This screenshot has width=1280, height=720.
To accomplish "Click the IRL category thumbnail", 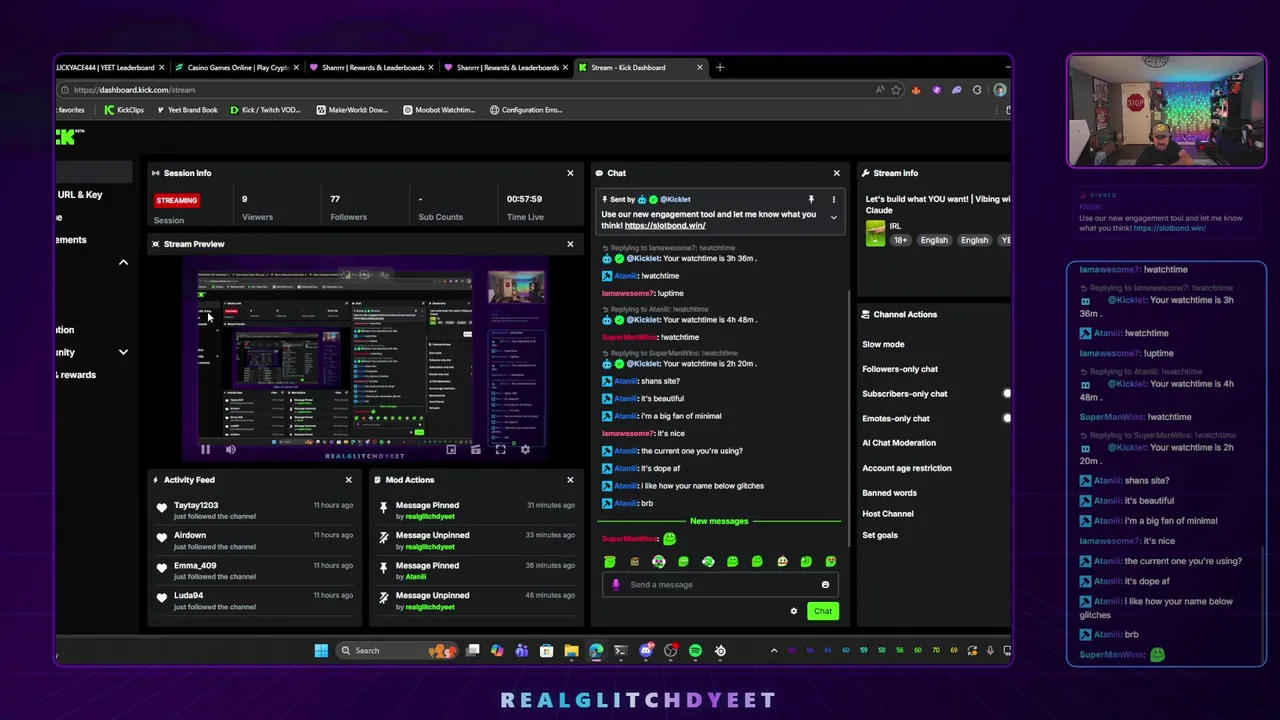I will point(876,233).
